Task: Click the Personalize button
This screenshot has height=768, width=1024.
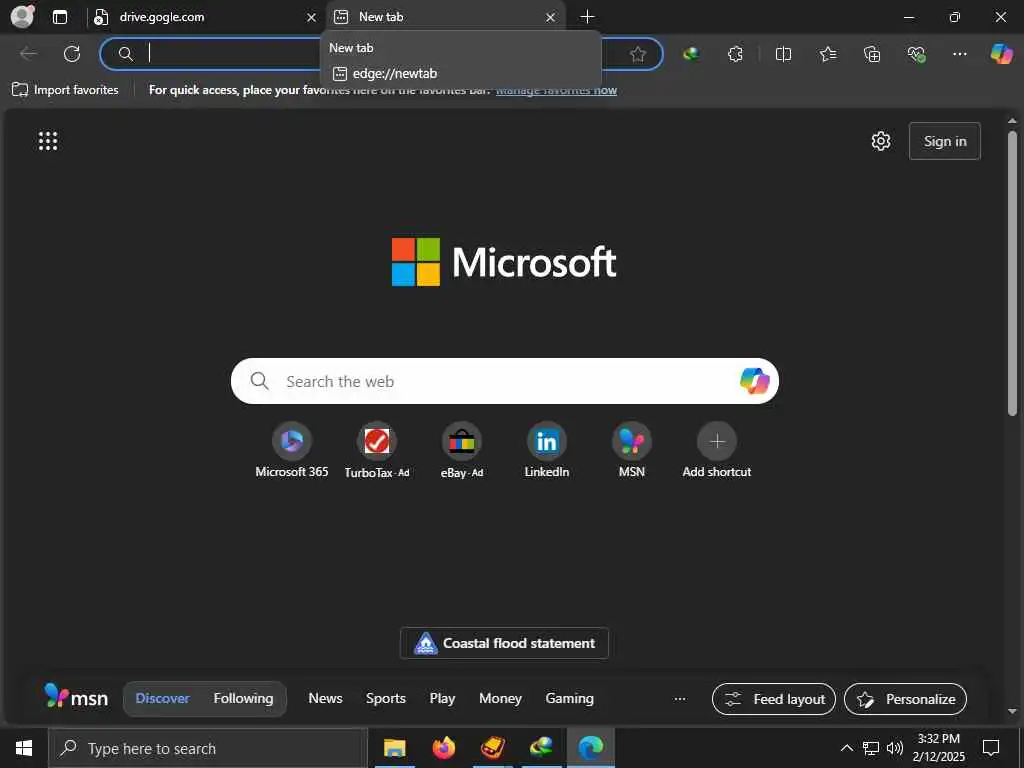Action: 905,699
